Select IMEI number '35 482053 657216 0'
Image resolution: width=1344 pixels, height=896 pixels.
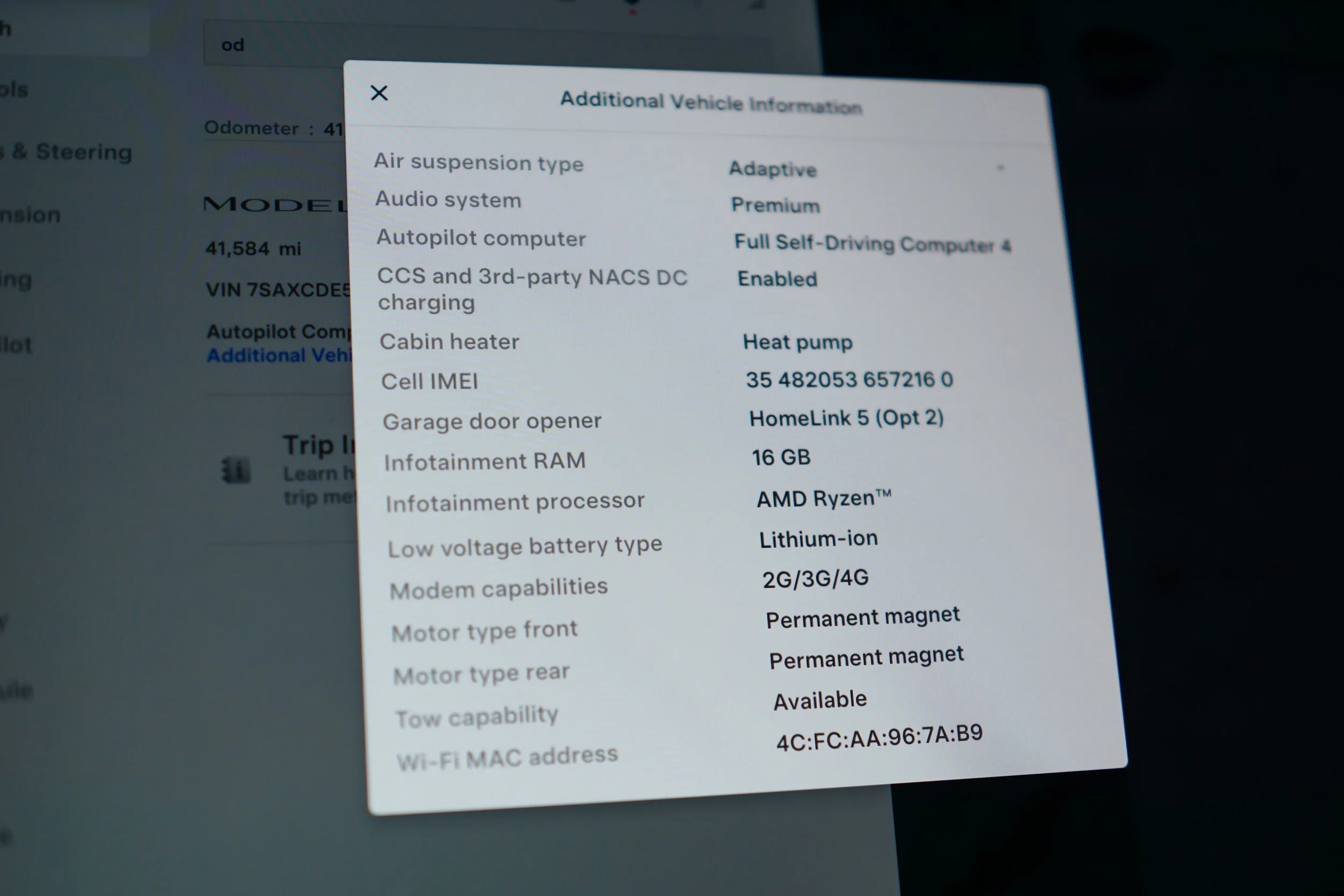pyautogui.click(x=849, y=379)
